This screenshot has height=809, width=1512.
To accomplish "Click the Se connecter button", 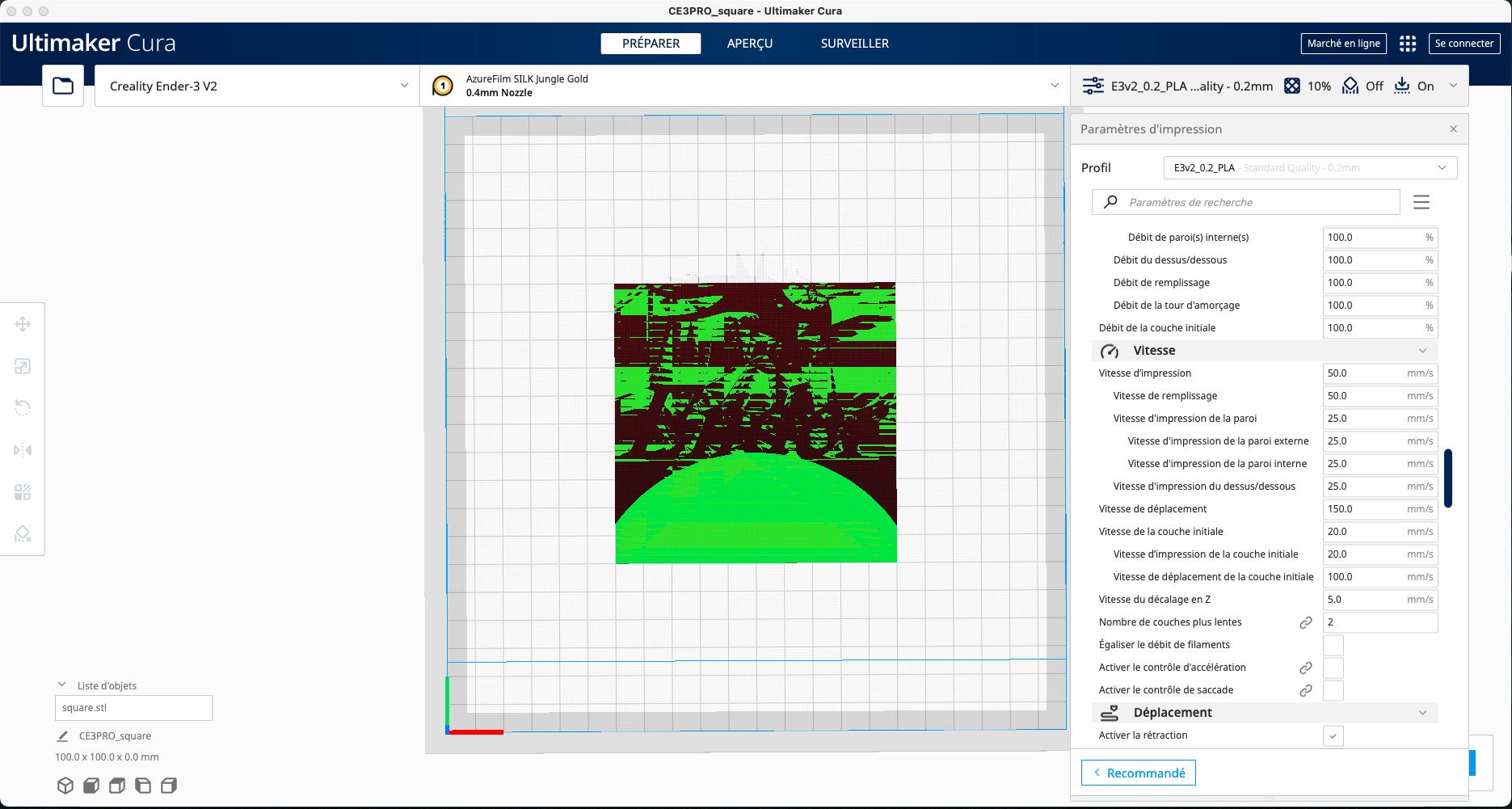I will 1464,44.
